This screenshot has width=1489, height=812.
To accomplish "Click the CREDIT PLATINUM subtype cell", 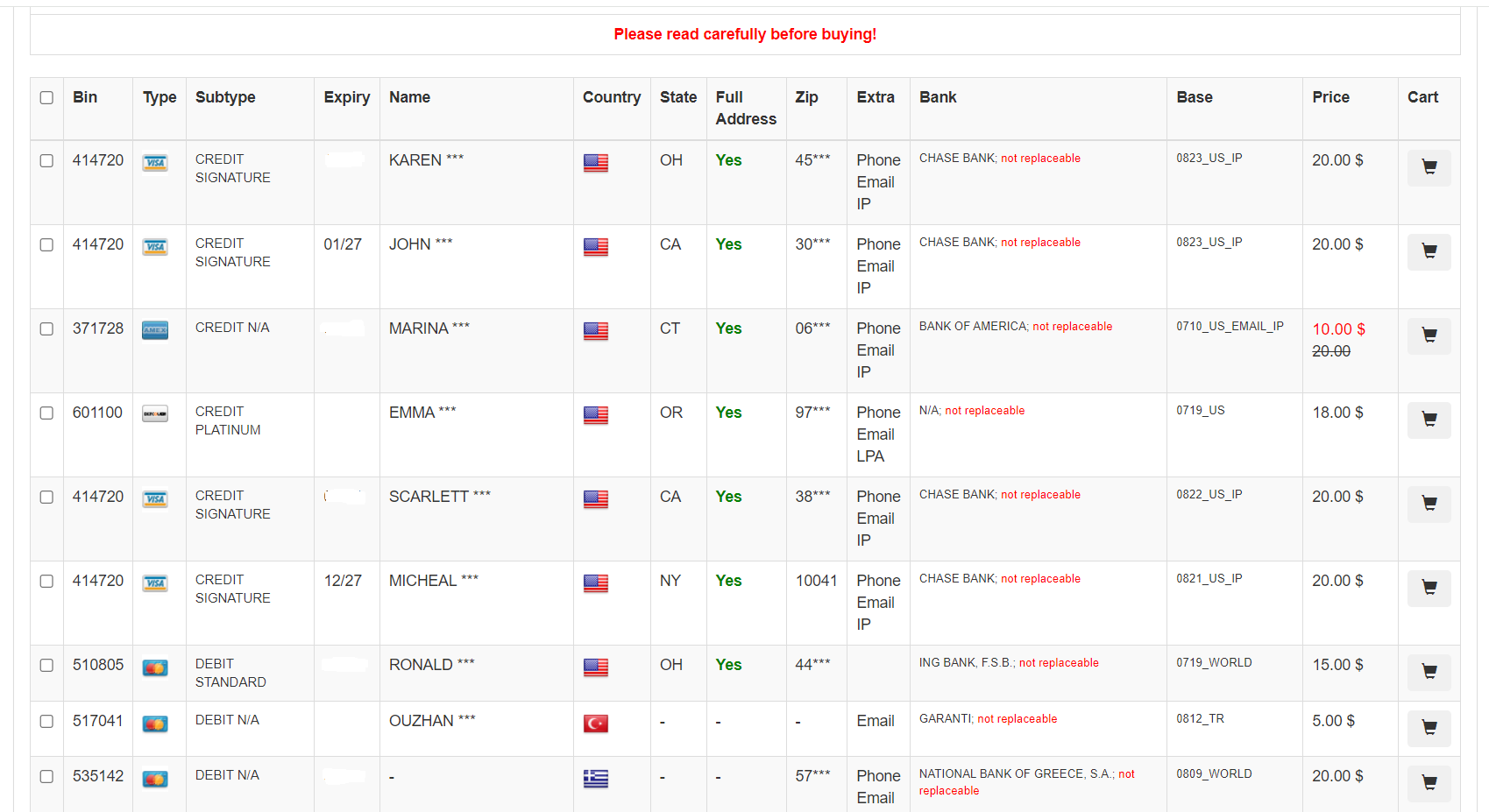I will click(x=228, y=420).
